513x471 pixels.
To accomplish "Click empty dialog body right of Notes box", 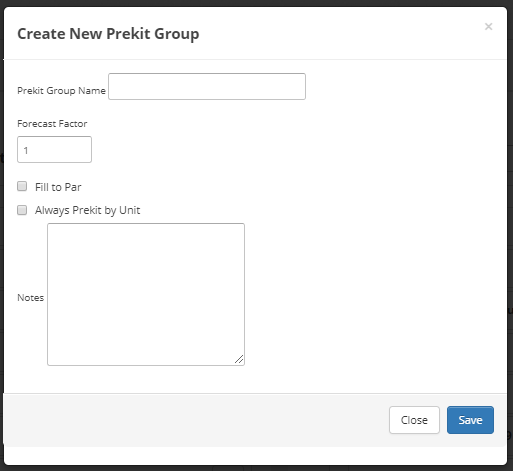I will point(373,294).
